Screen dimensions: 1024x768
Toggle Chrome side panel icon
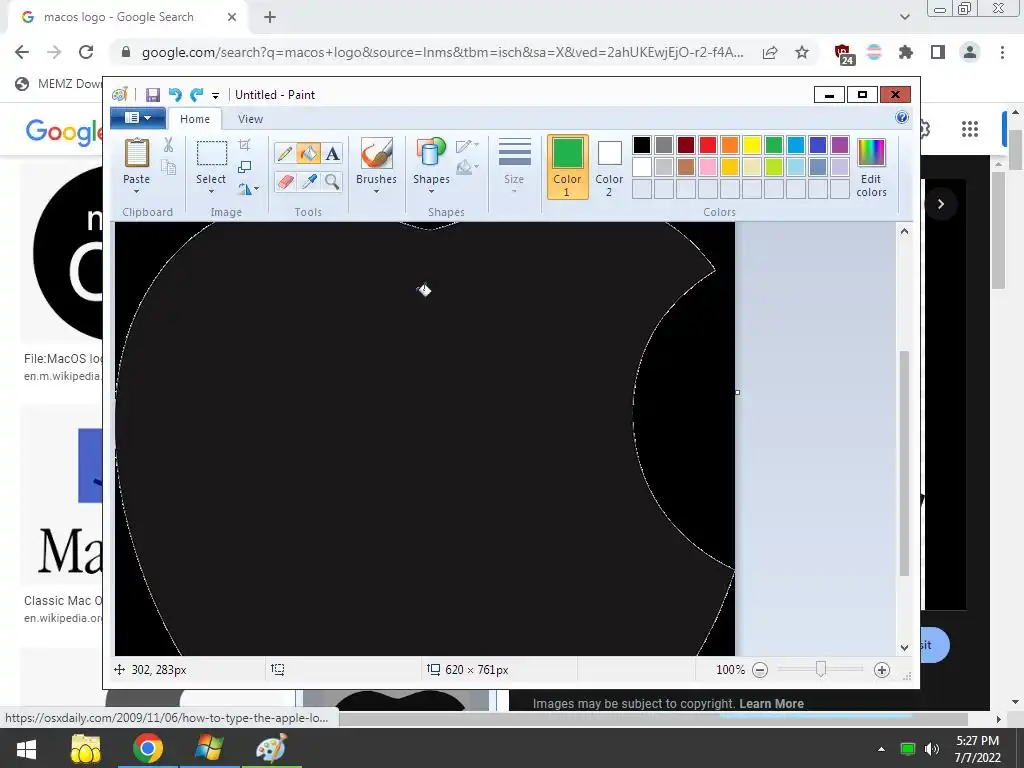[938, 52]
